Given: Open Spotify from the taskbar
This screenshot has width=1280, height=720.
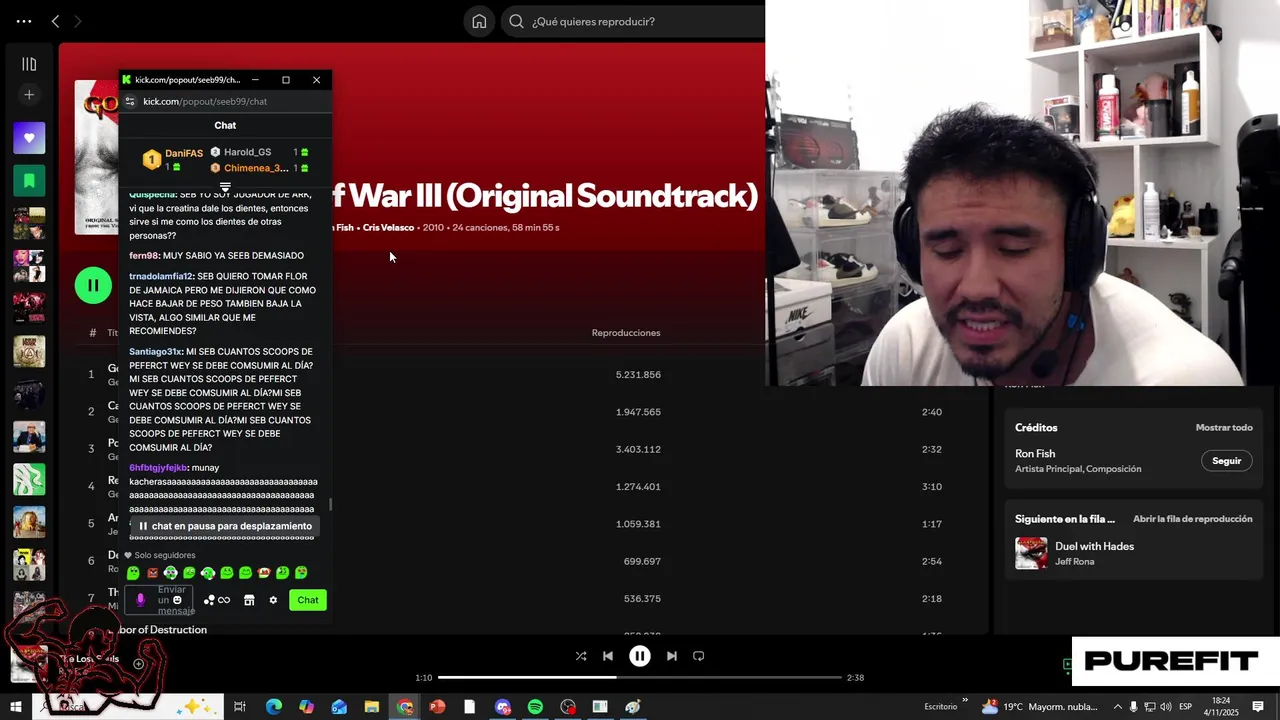Looking at the screenshot, I should pyautogui.click(x=535, y=707).
